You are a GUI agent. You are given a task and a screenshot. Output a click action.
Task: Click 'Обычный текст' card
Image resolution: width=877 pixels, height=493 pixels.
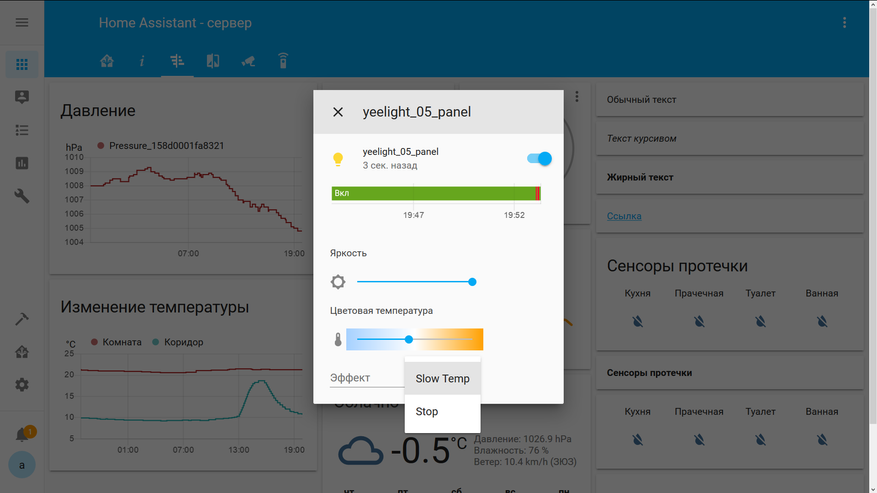pyautogui.click(x=730, y=100)
